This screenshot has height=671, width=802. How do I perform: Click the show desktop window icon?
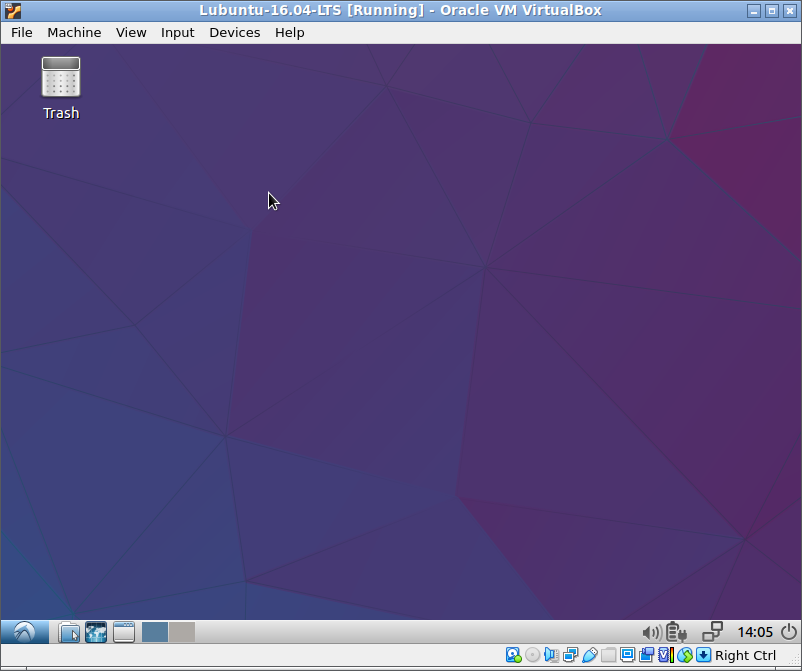[124, 632]
